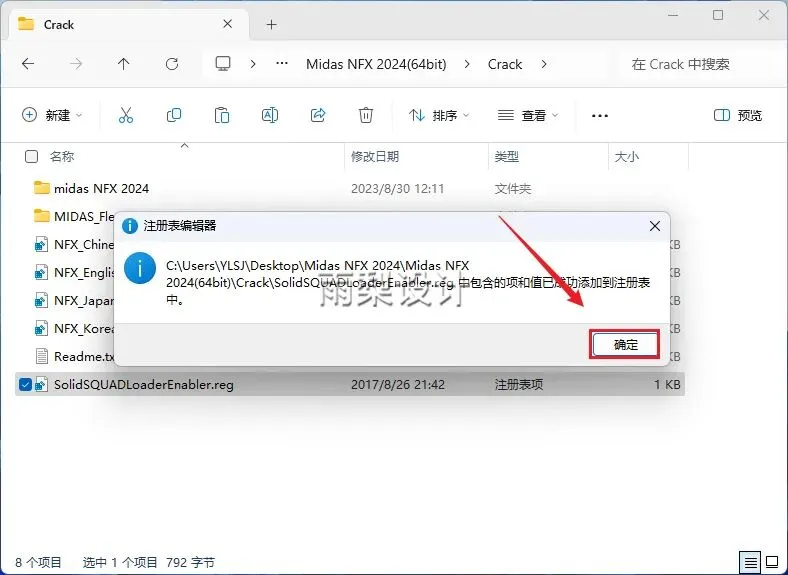Screen dimensions: 788x575
Task: Click the 注册表项 type cell
Action: (519, 385)
